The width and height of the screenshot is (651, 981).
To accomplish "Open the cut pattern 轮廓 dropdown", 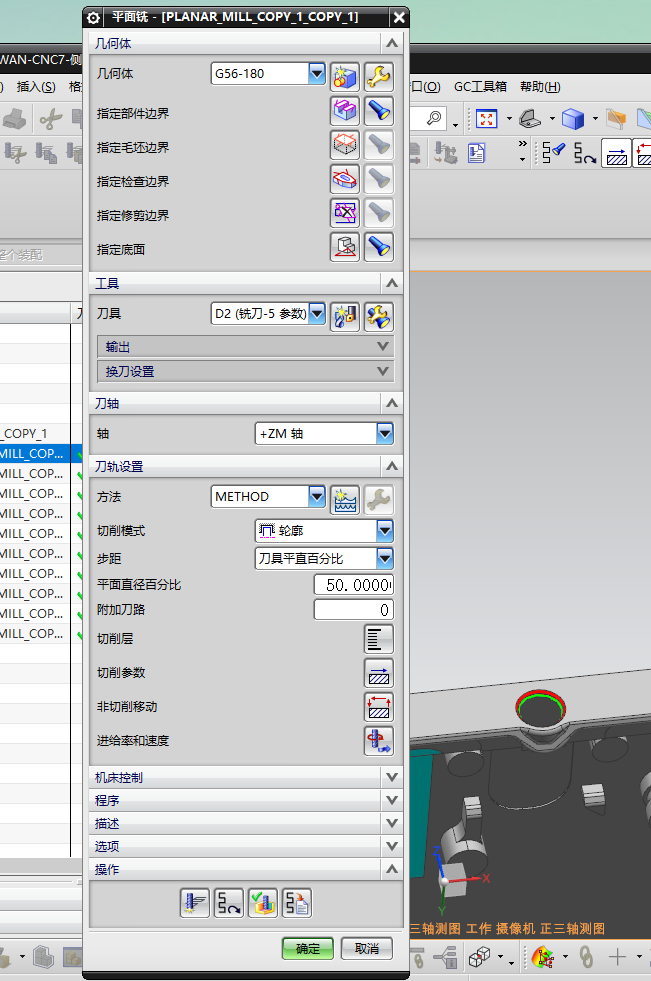I will click(x=385, y=531).
